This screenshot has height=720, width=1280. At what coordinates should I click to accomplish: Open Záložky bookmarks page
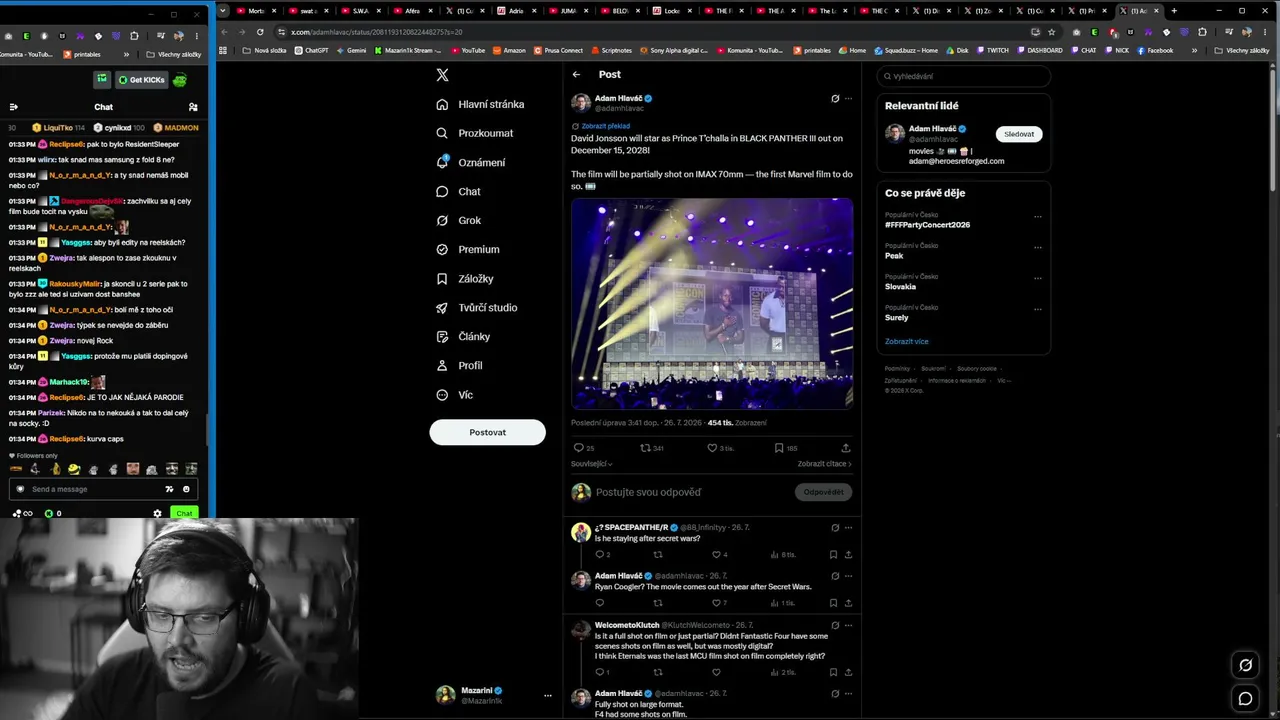tap(465, 278)
